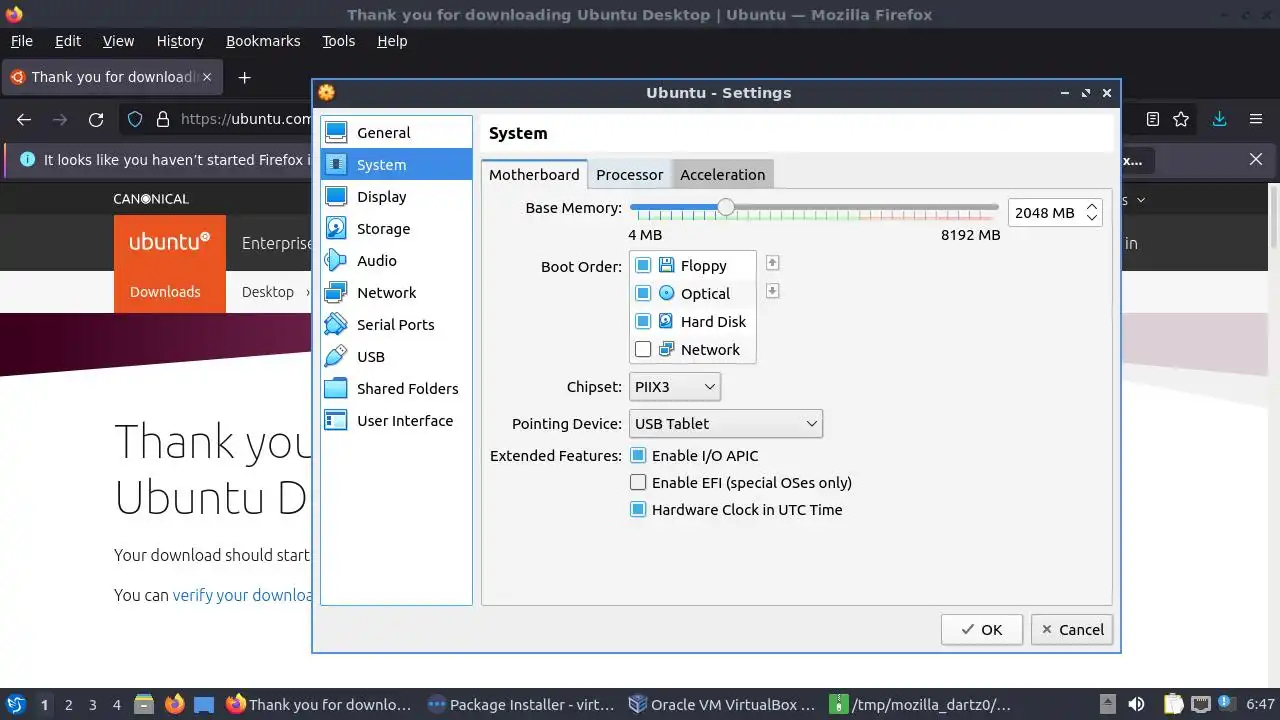This screenshot has width=1280, height=720.
Task: Click Firefox back arrow
Action: click(24, 119)
